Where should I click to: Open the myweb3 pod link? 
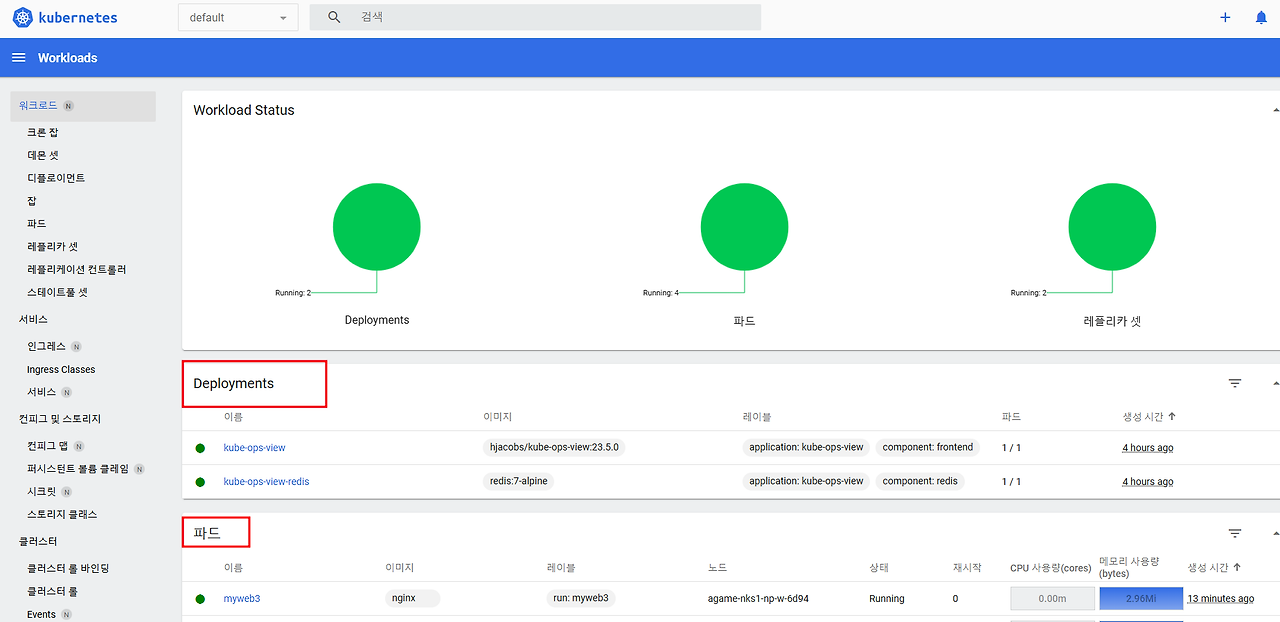[242, 598]
